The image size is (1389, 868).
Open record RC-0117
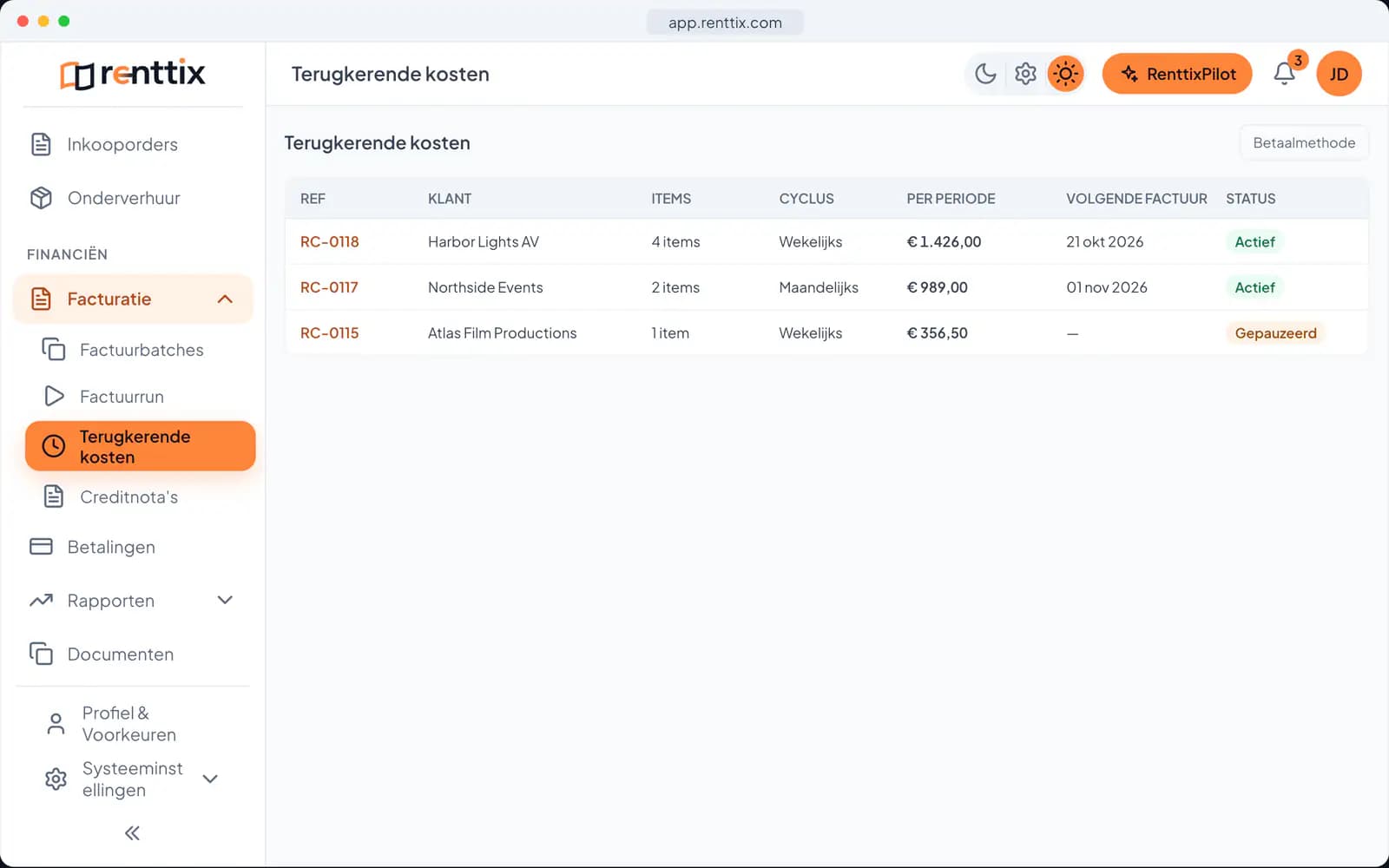tap(329, 287)
